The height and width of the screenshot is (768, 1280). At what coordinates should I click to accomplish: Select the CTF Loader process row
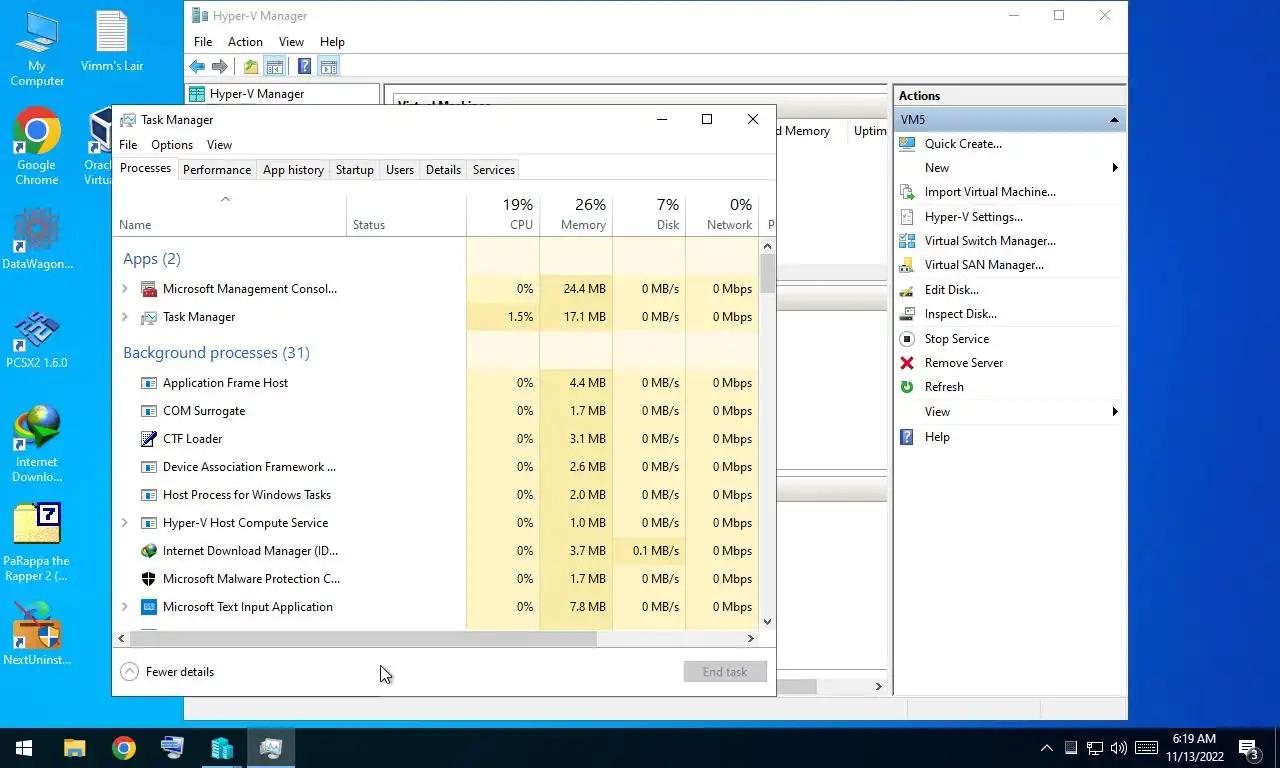(437, 439)
